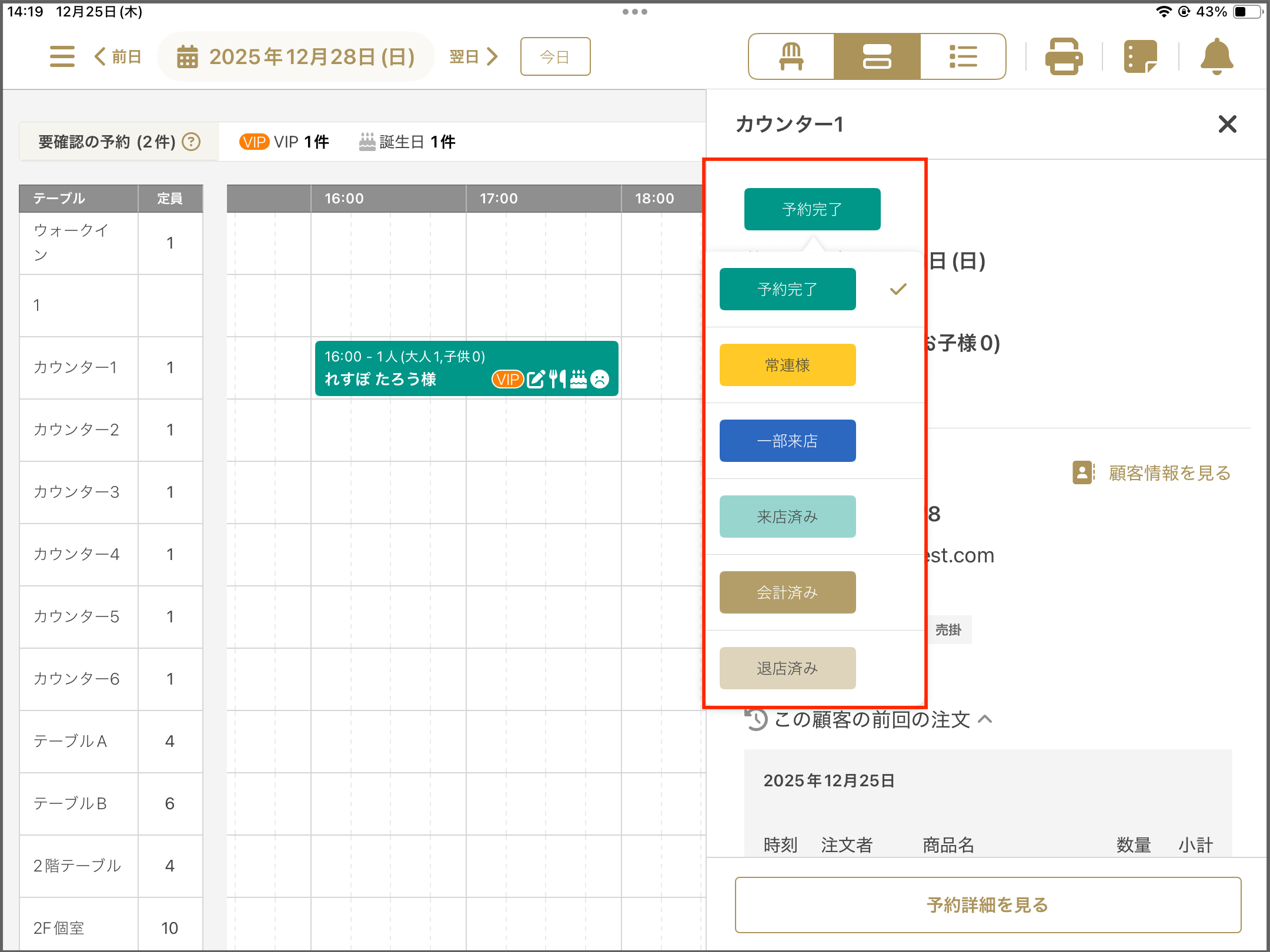Open the date picker for 2025年12月28日
Screen dimensions: 1270x952
[296, 56]
